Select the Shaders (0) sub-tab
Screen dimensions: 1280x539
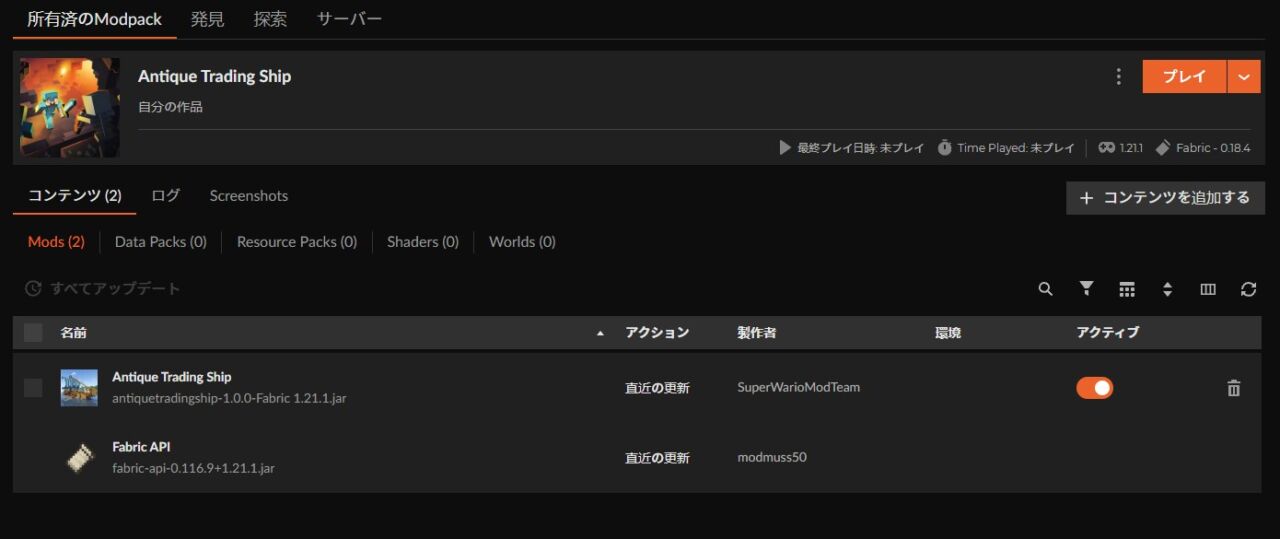(x=423, y=242)
